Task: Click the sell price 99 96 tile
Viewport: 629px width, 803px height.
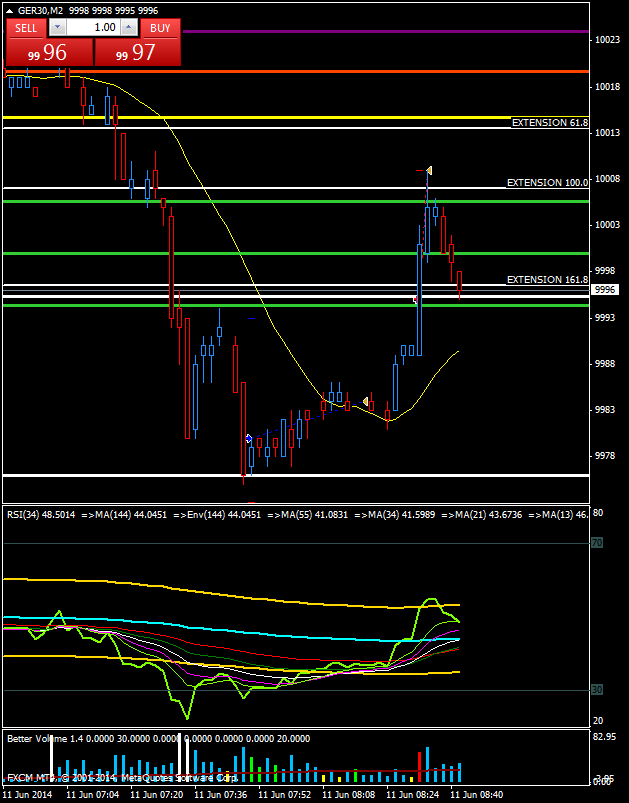Action: tap(49, 53)
